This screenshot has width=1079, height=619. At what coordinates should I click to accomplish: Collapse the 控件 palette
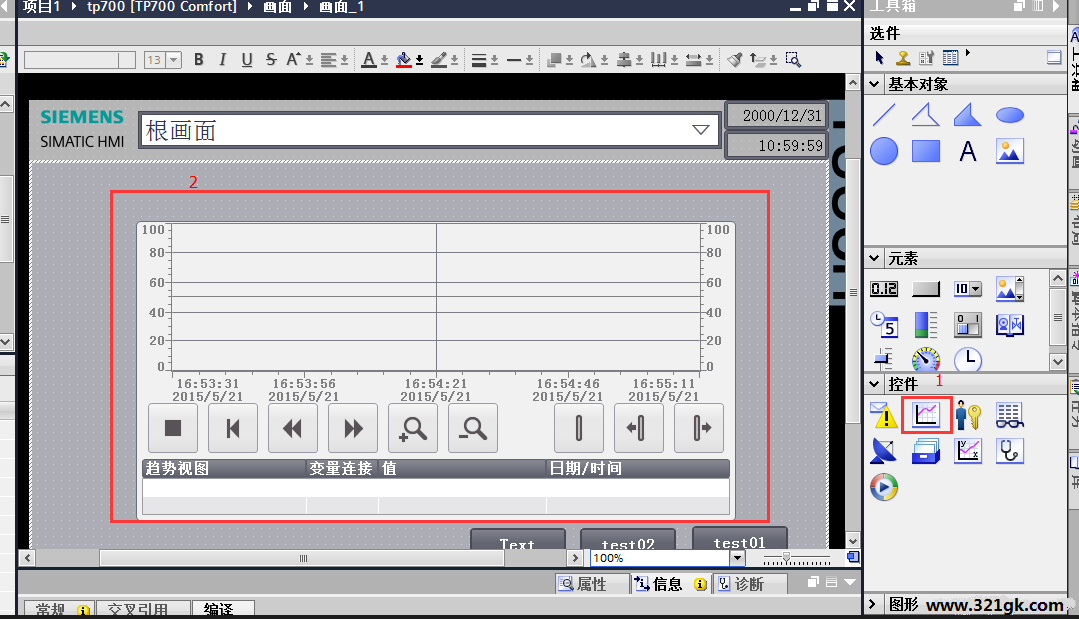coord(874,384)
